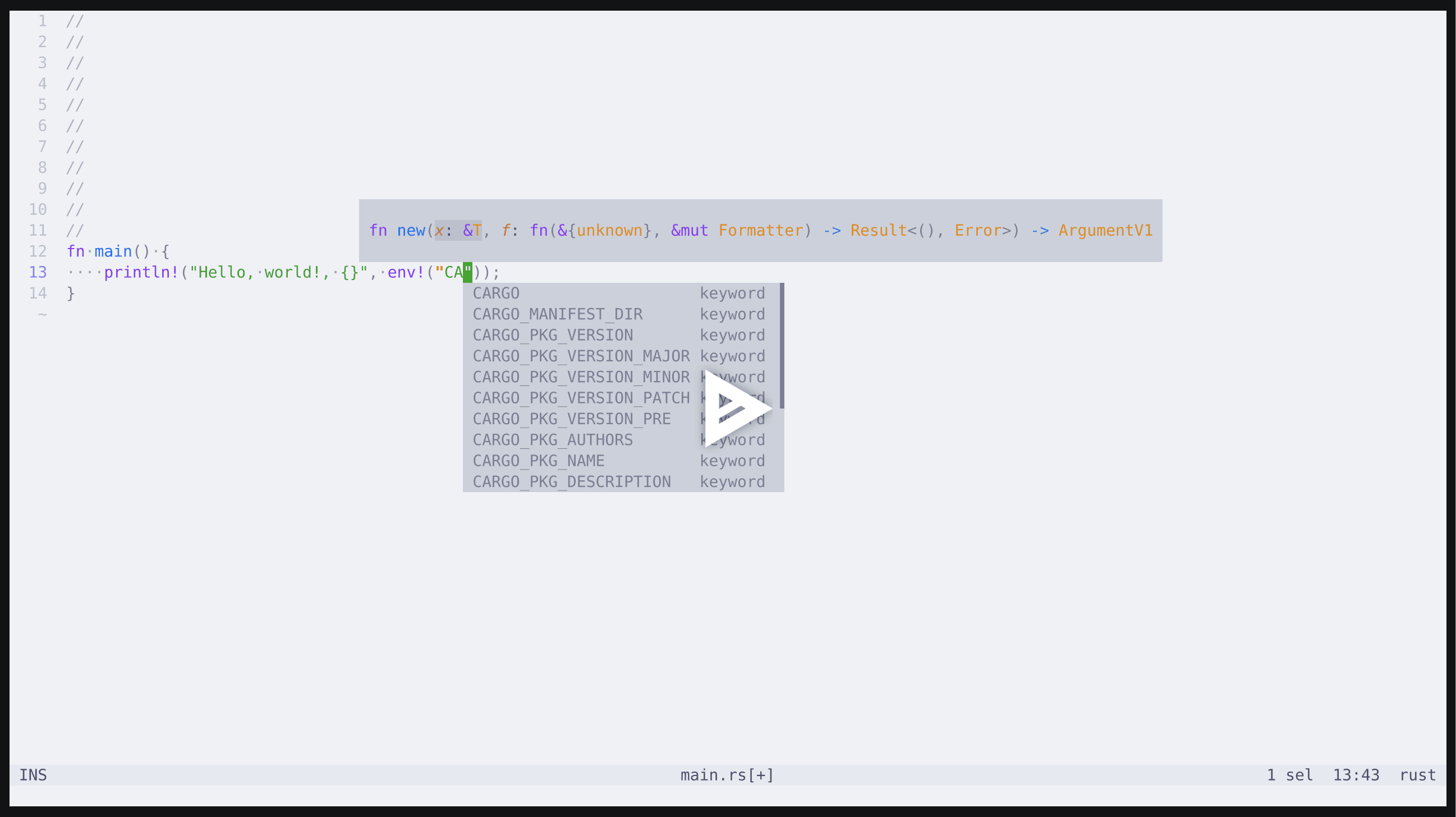This screenshot has height=817, width=1456.
Task: Click the '1 sel' selection count
Action: point(1289,775)
